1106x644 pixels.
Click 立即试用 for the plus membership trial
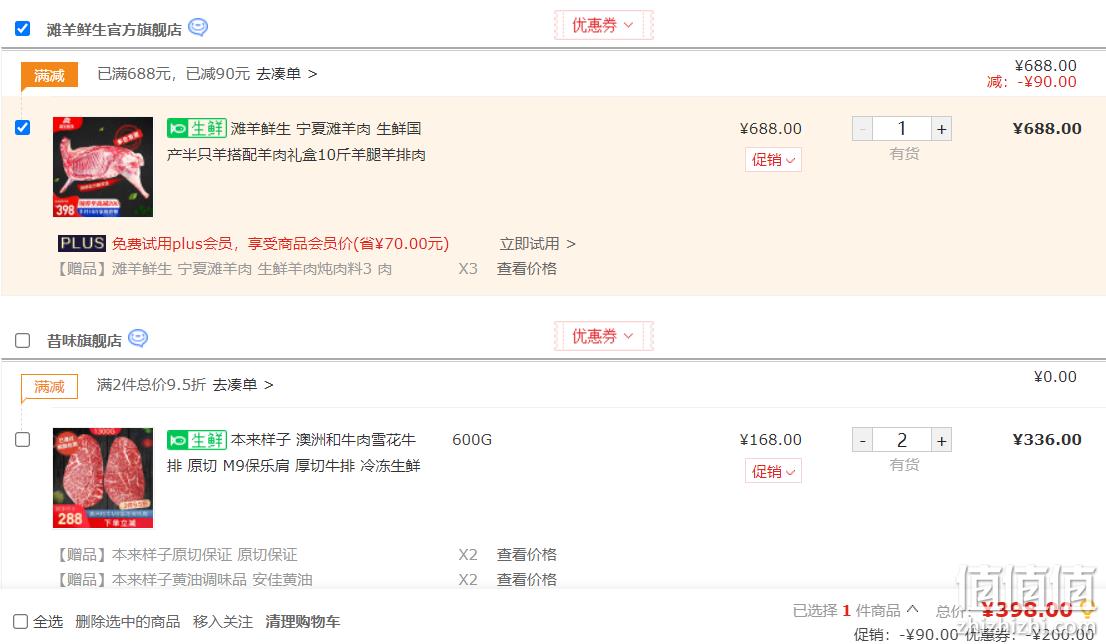pos(537,244)
